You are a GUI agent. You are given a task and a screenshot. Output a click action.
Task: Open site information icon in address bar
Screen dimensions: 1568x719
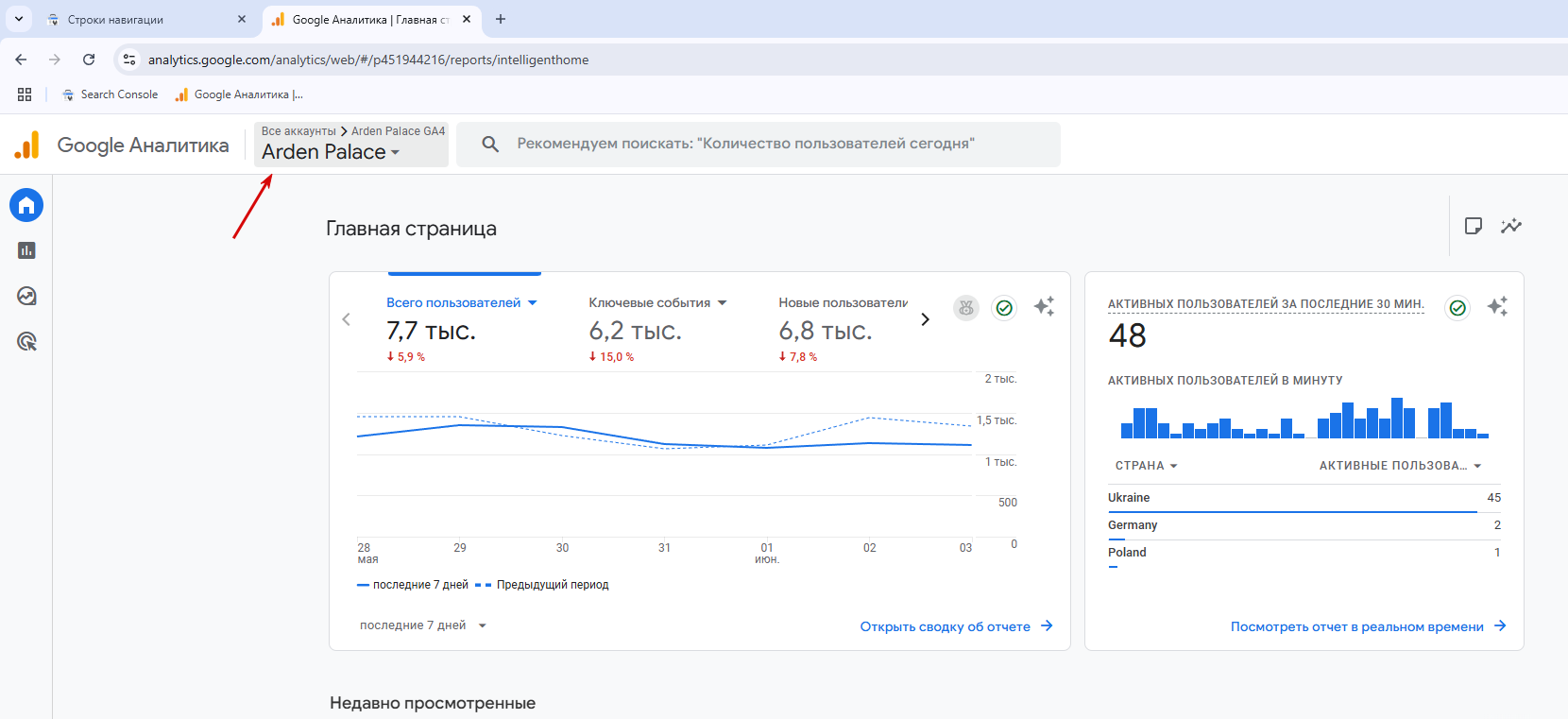point(129,60)
